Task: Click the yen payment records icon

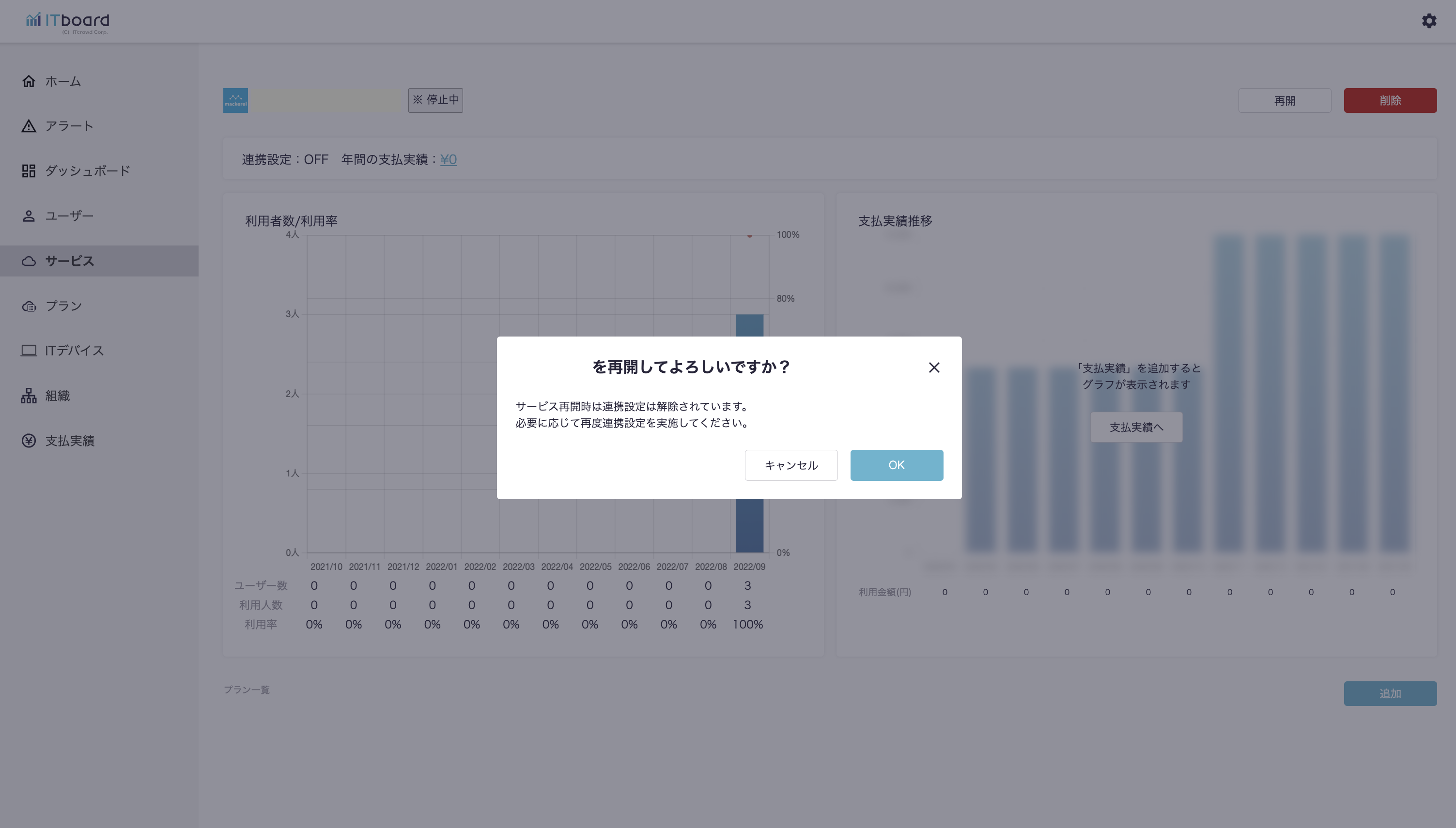Action: pos(29,441)
